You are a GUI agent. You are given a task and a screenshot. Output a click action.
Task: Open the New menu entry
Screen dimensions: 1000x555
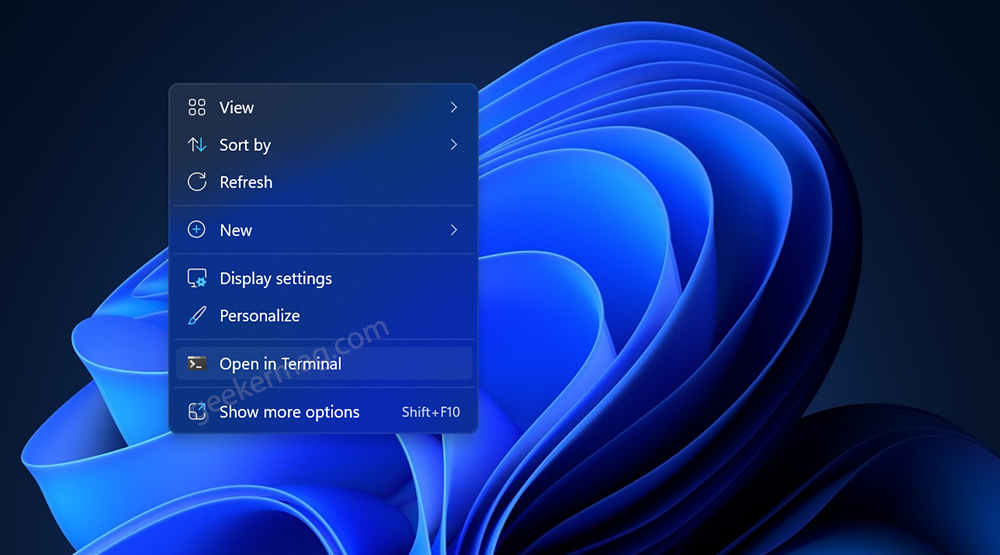[x=324, y=230]
